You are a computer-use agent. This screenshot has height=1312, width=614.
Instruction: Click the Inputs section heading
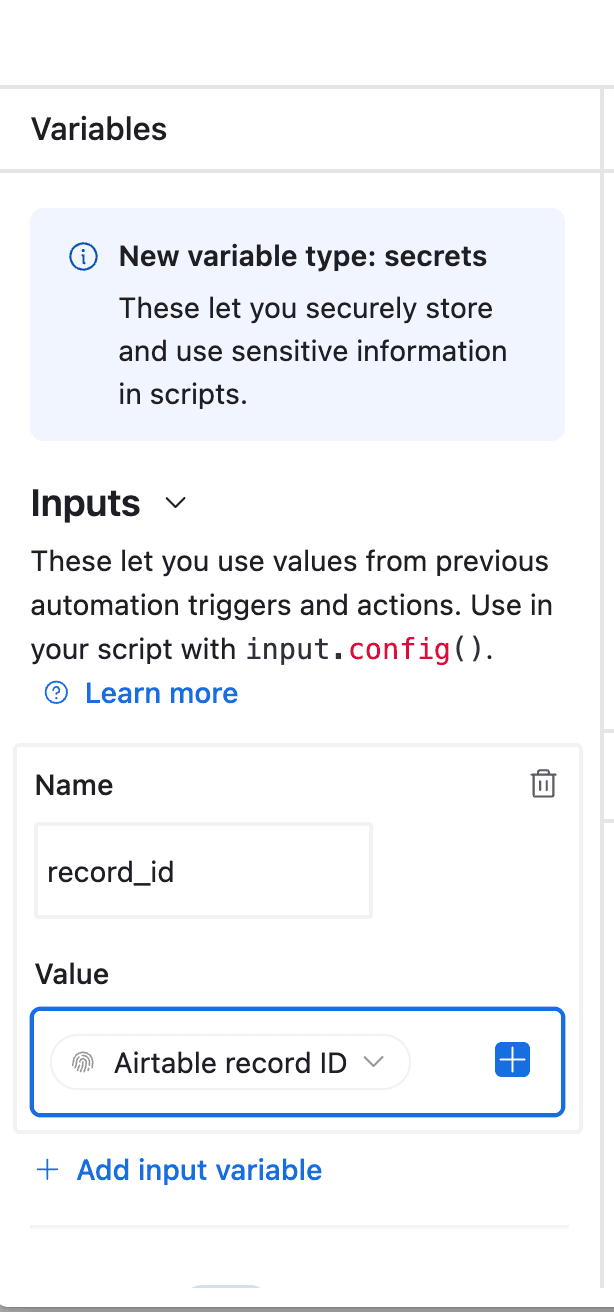coord(86,503)
